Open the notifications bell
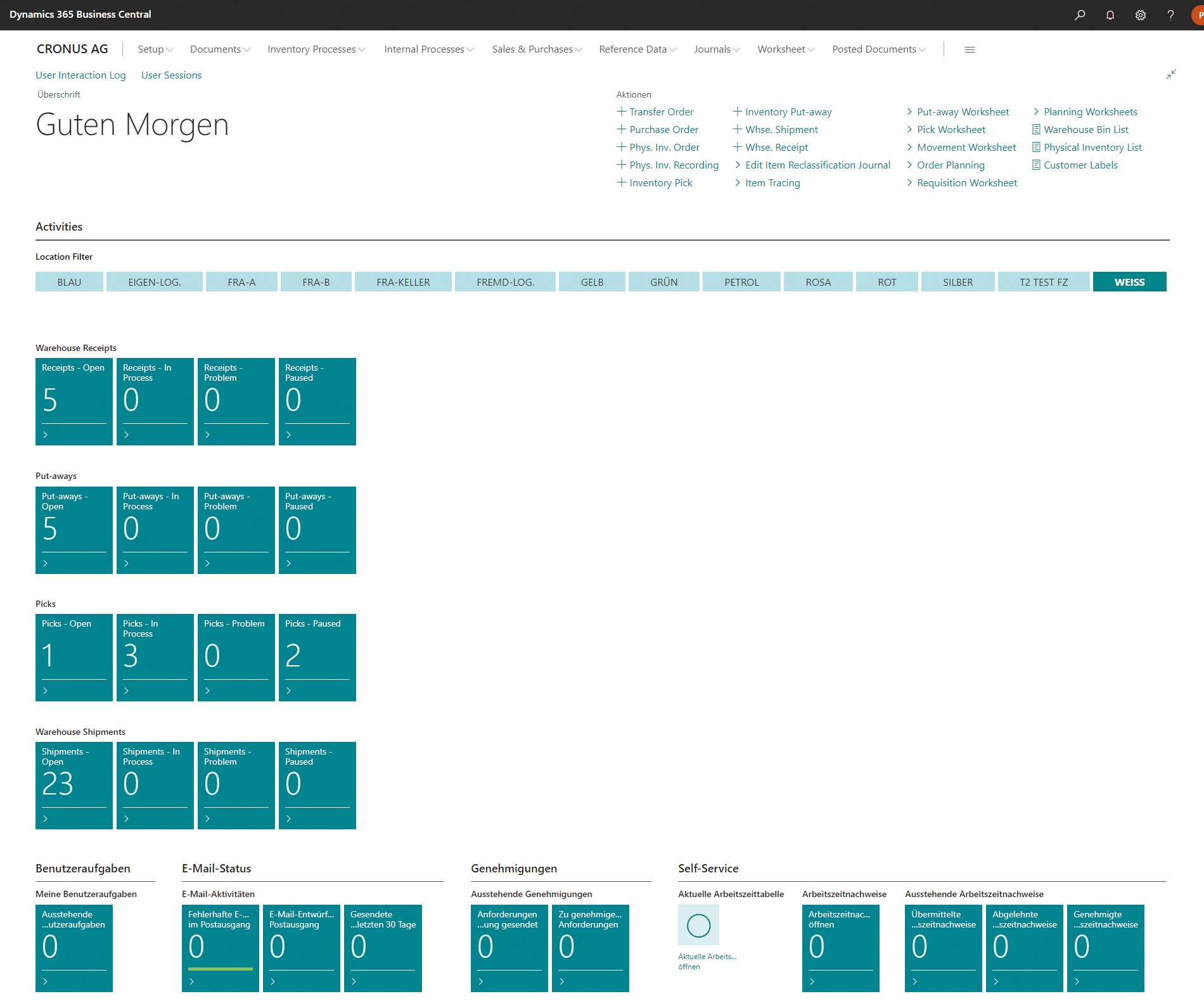The height and width of the screenshot is (1001, 1204). point(1110,15)
